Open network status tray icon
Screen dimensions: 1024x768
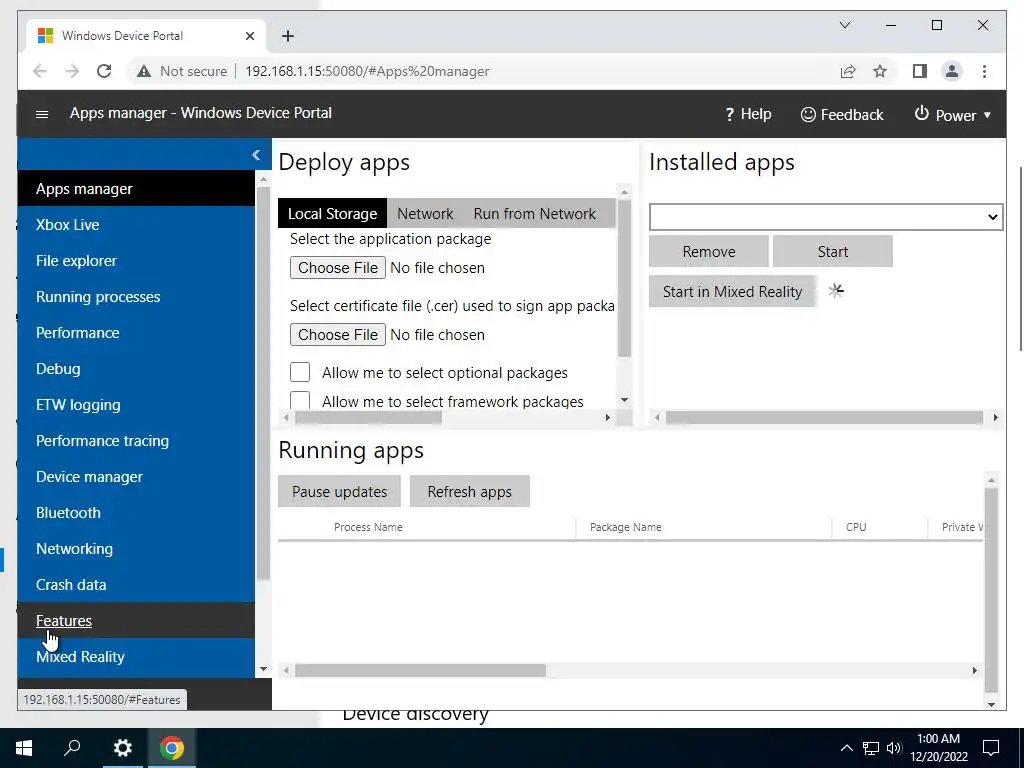871,748
